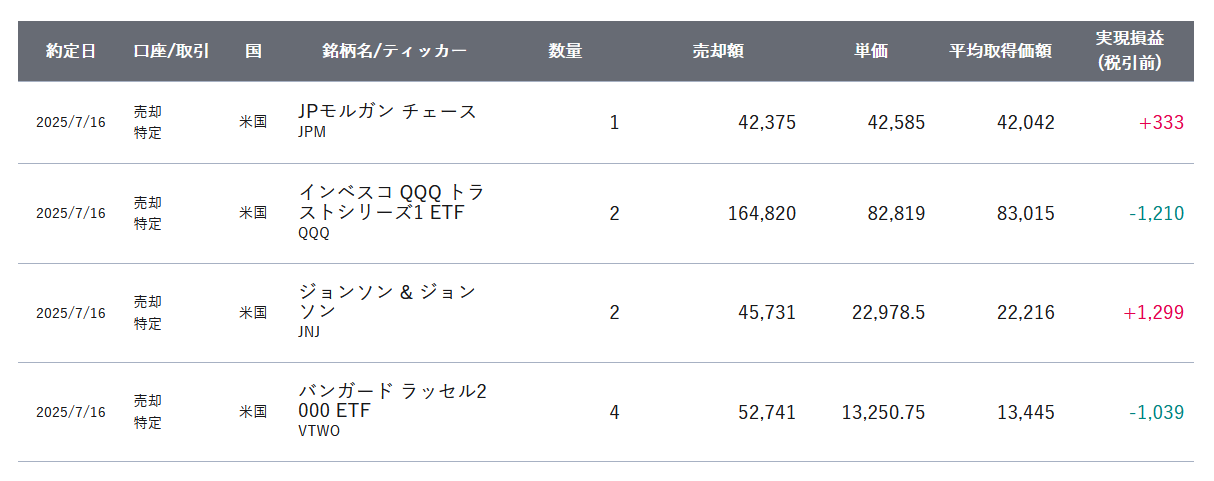The height and width of the screenshot is (481, 1214).
Task: Open the バンガード ラッセル2000 ETF entry
Action: pyautogui.click(x=392, y=400)
